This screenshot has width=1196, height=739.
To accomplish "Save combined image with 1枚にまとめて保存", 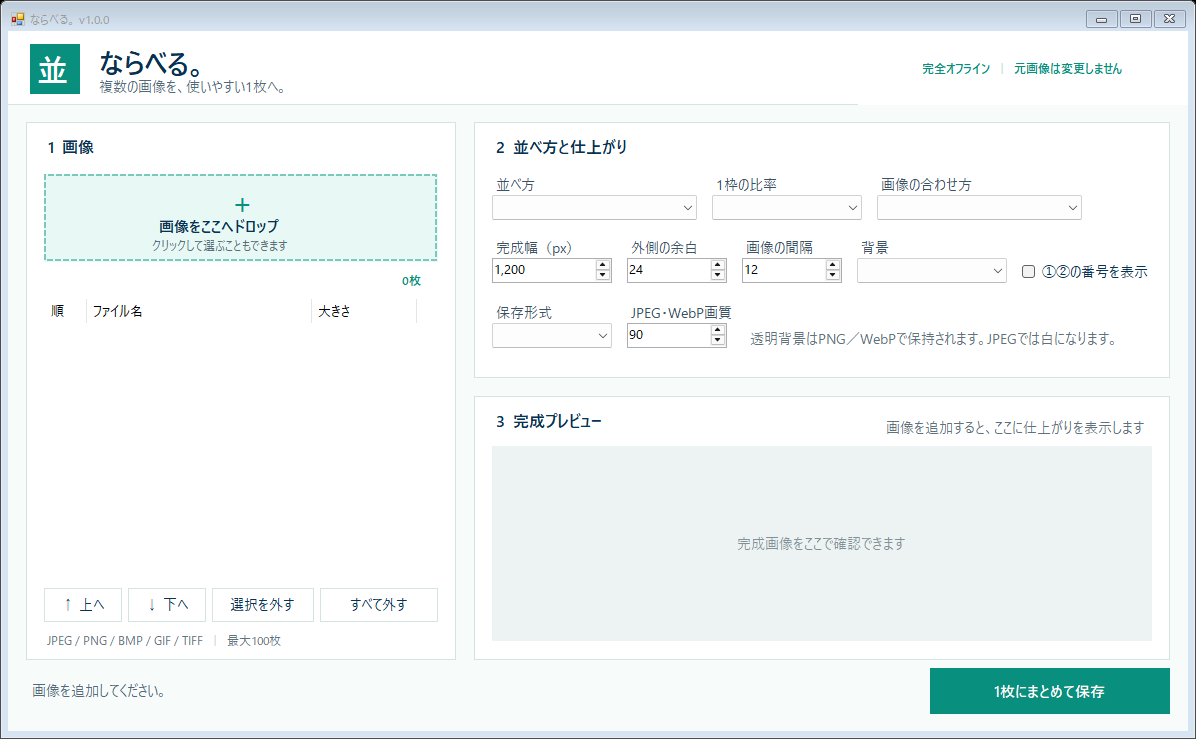I will click(x=1050, y=691).
